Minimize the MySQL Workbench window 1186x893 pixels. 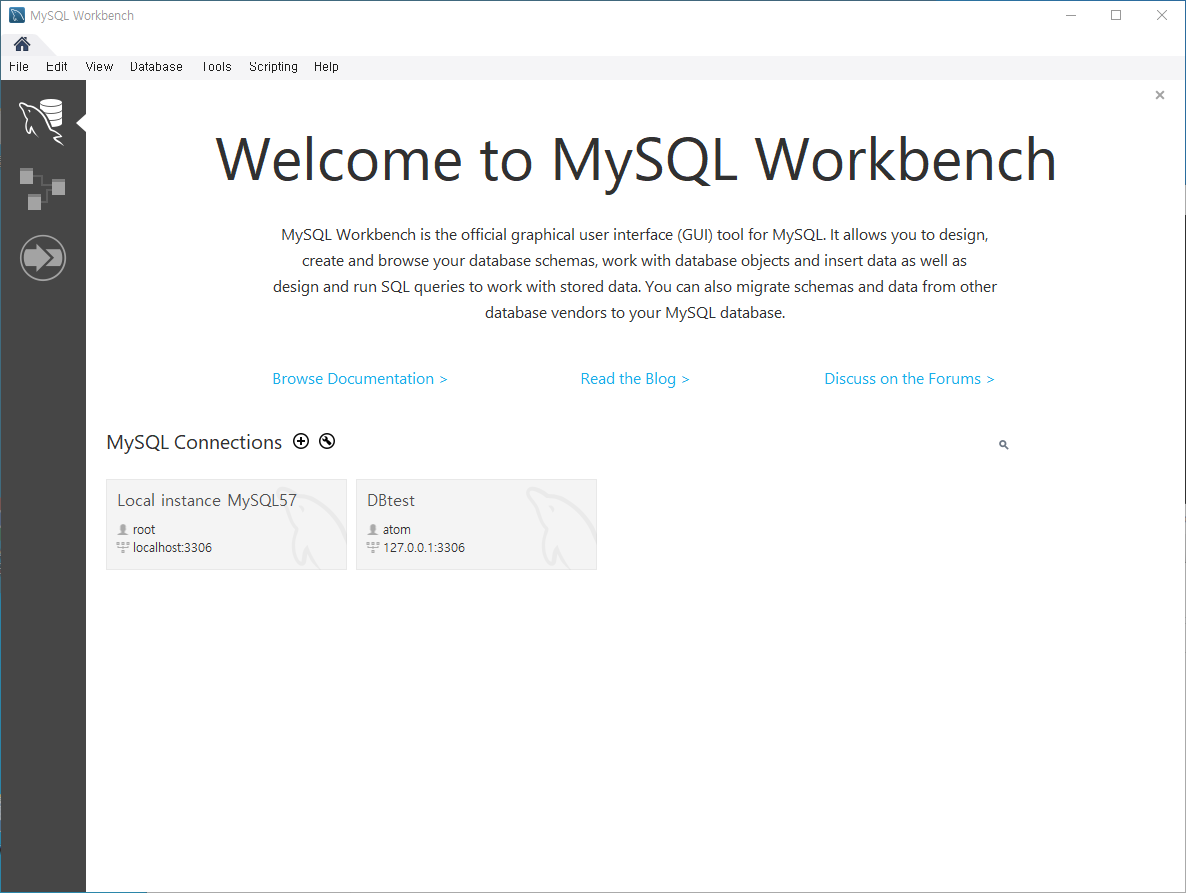click(x=1071, y=15)
